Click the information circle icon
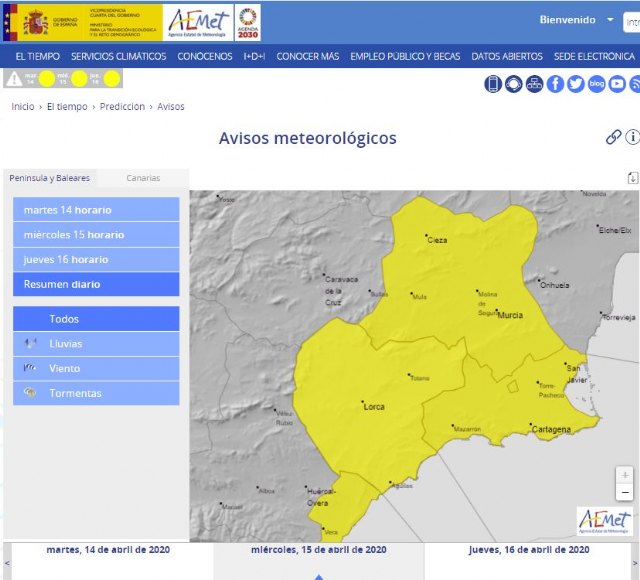 (632, 138)
